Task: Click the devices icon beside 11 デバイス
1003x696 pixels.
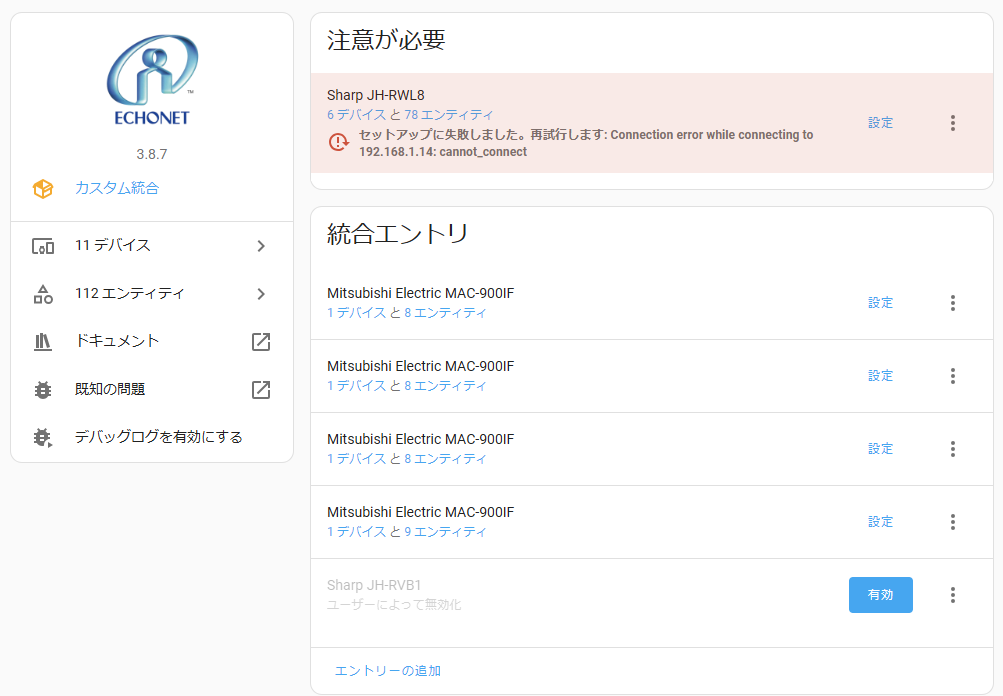Action: 43,246
